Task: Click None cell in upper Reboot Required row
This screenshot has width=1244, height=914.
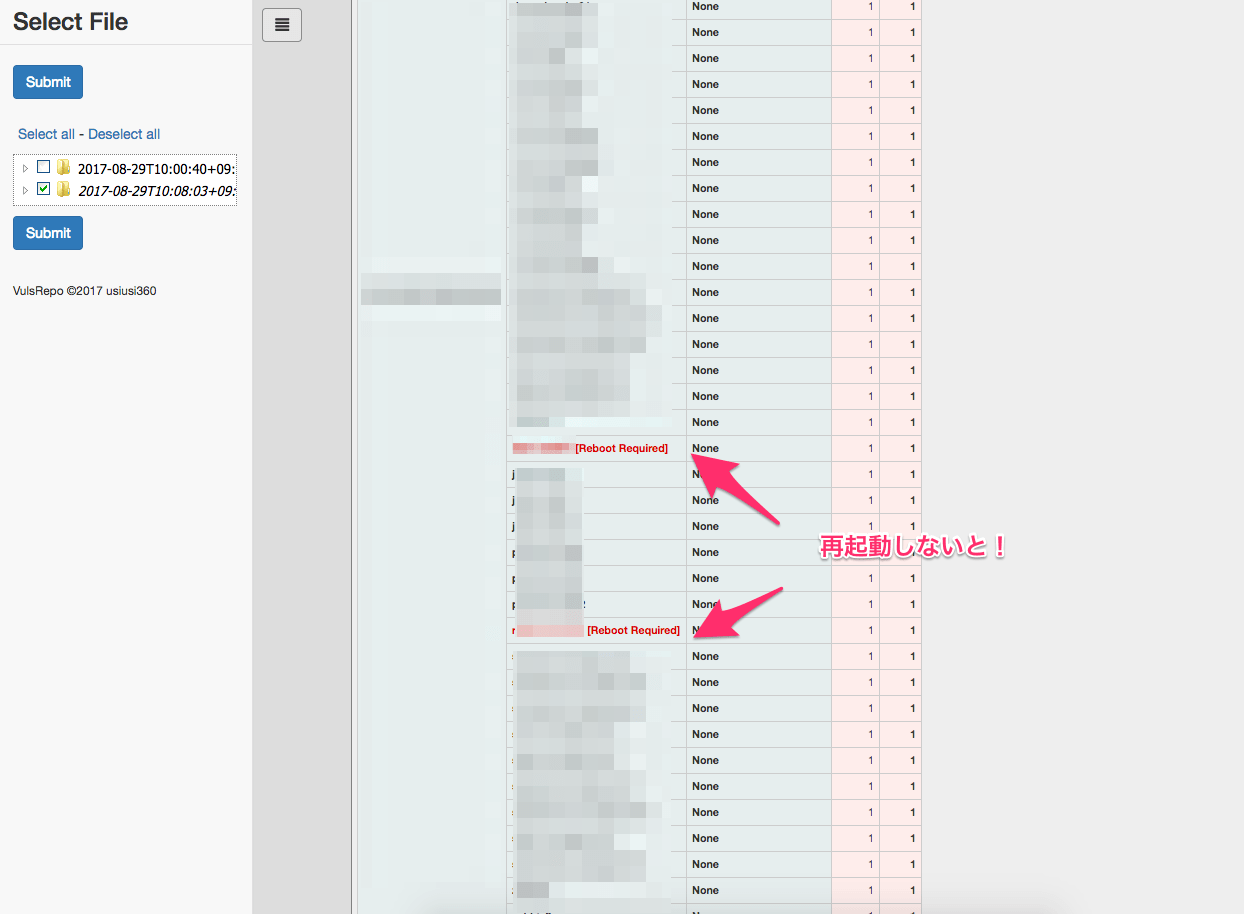Action: click(705, 448)
